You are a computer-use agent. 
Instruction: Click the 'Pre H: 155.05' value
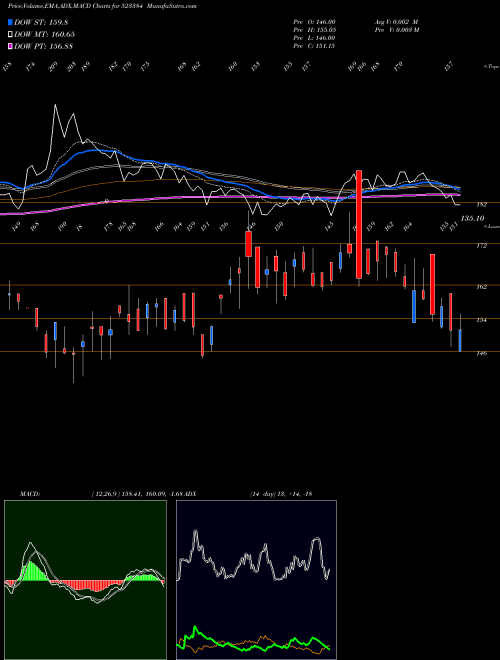[314, 30]
